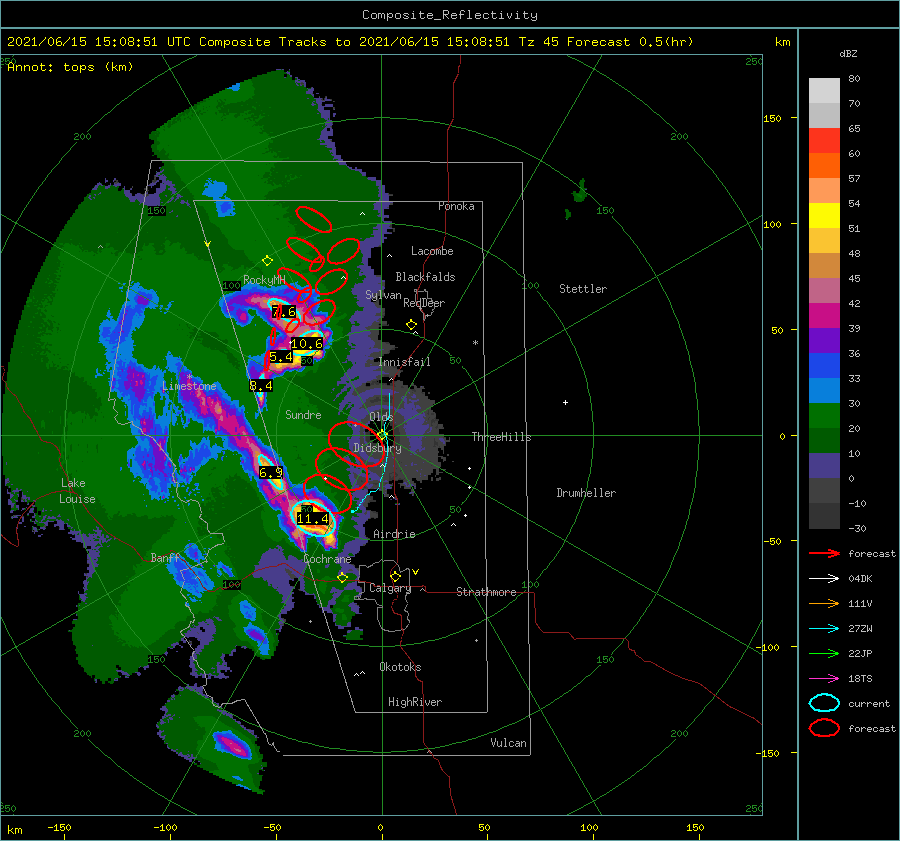
Task: Click the Sylvan label
Action: (383, 295)
